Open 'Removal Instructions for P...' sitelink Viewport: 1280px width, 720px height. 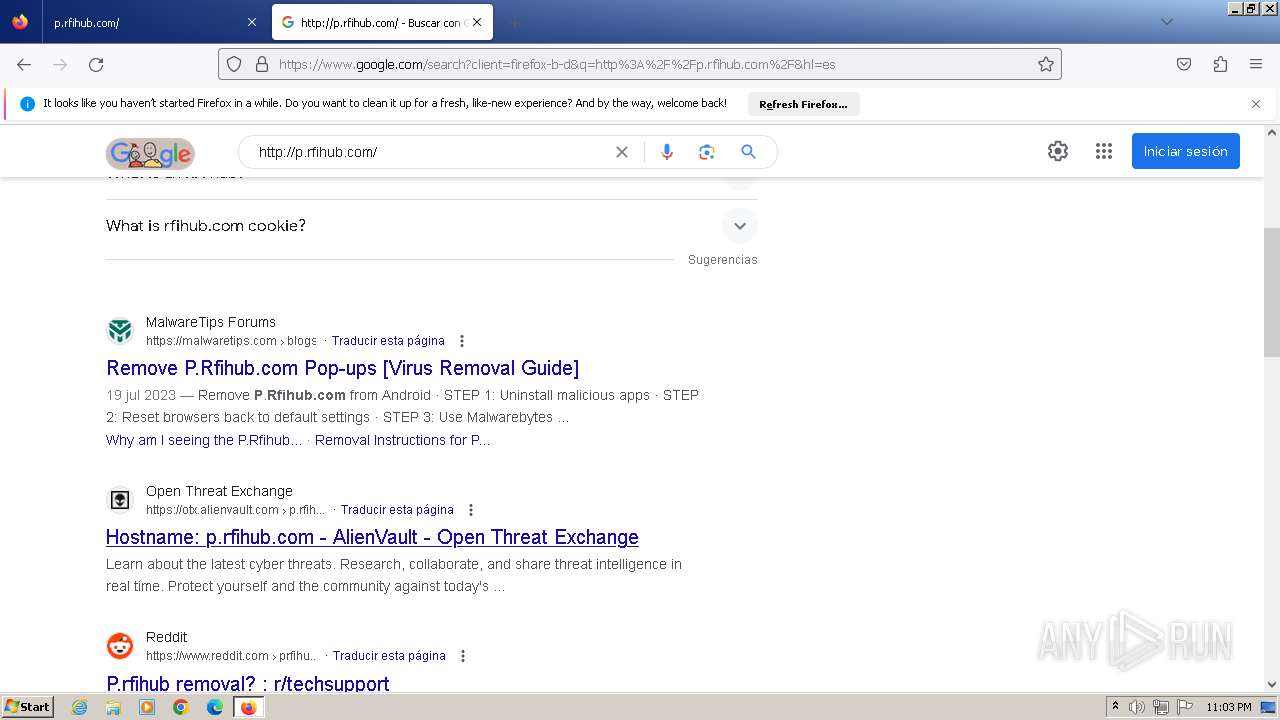point(403,440)
